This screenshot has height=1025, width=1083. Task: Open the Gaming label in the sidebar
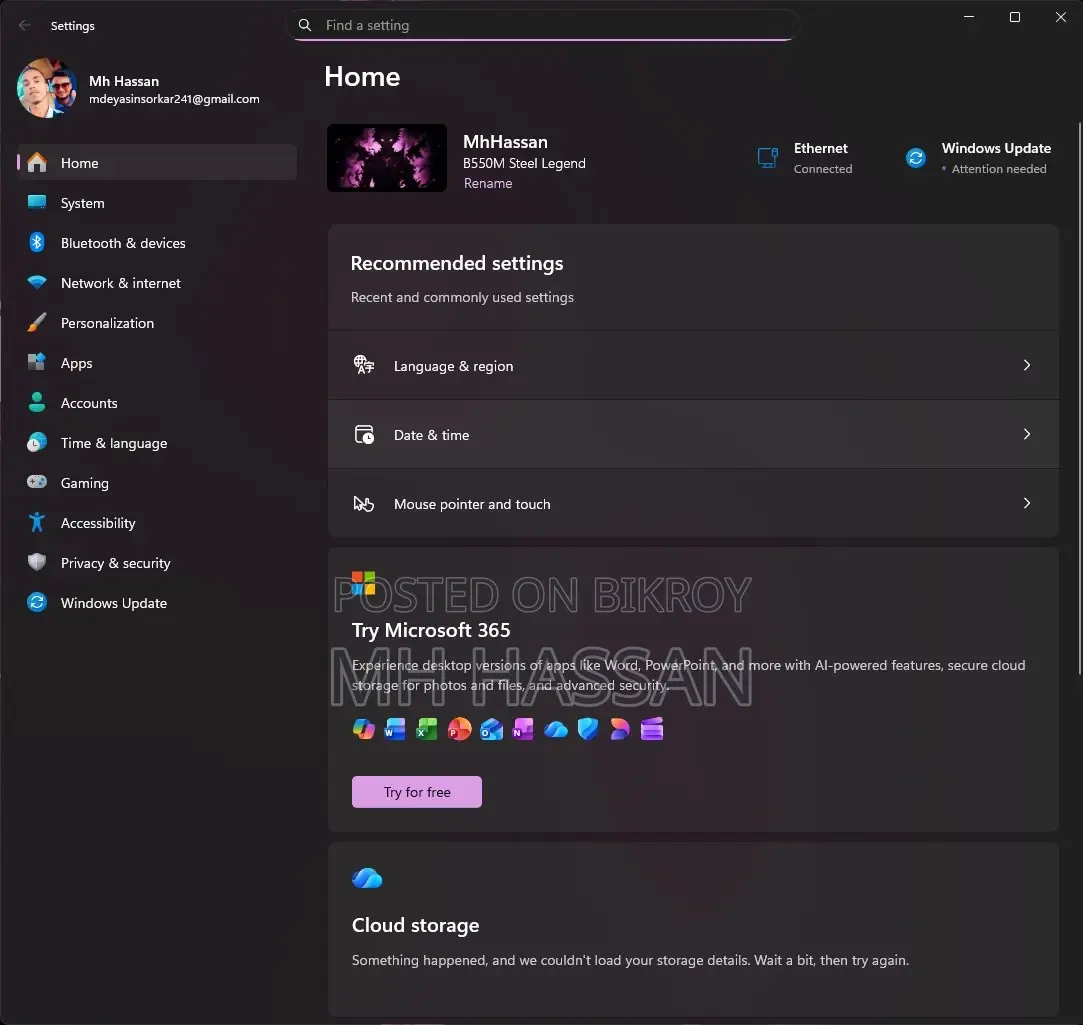point(84,483)
